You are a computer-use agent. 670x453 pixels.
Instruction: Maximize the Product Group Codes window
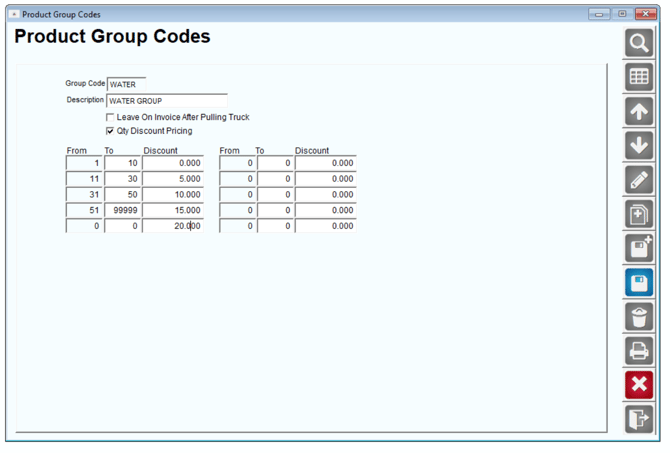pos(622,14)
